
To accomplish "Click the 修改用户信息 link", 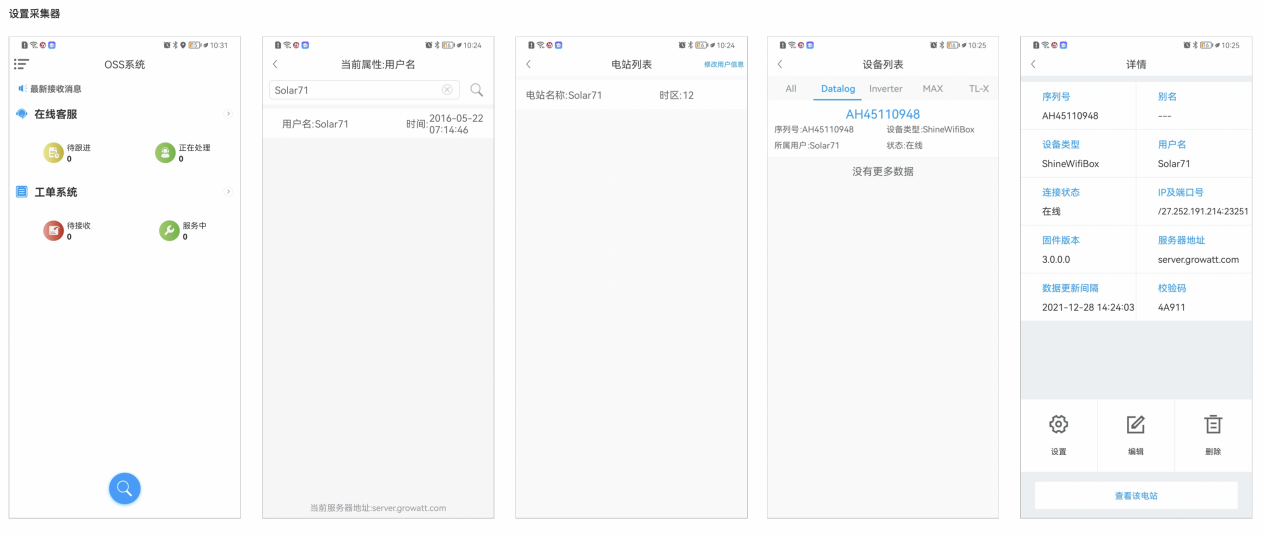I will click(723, 64).
